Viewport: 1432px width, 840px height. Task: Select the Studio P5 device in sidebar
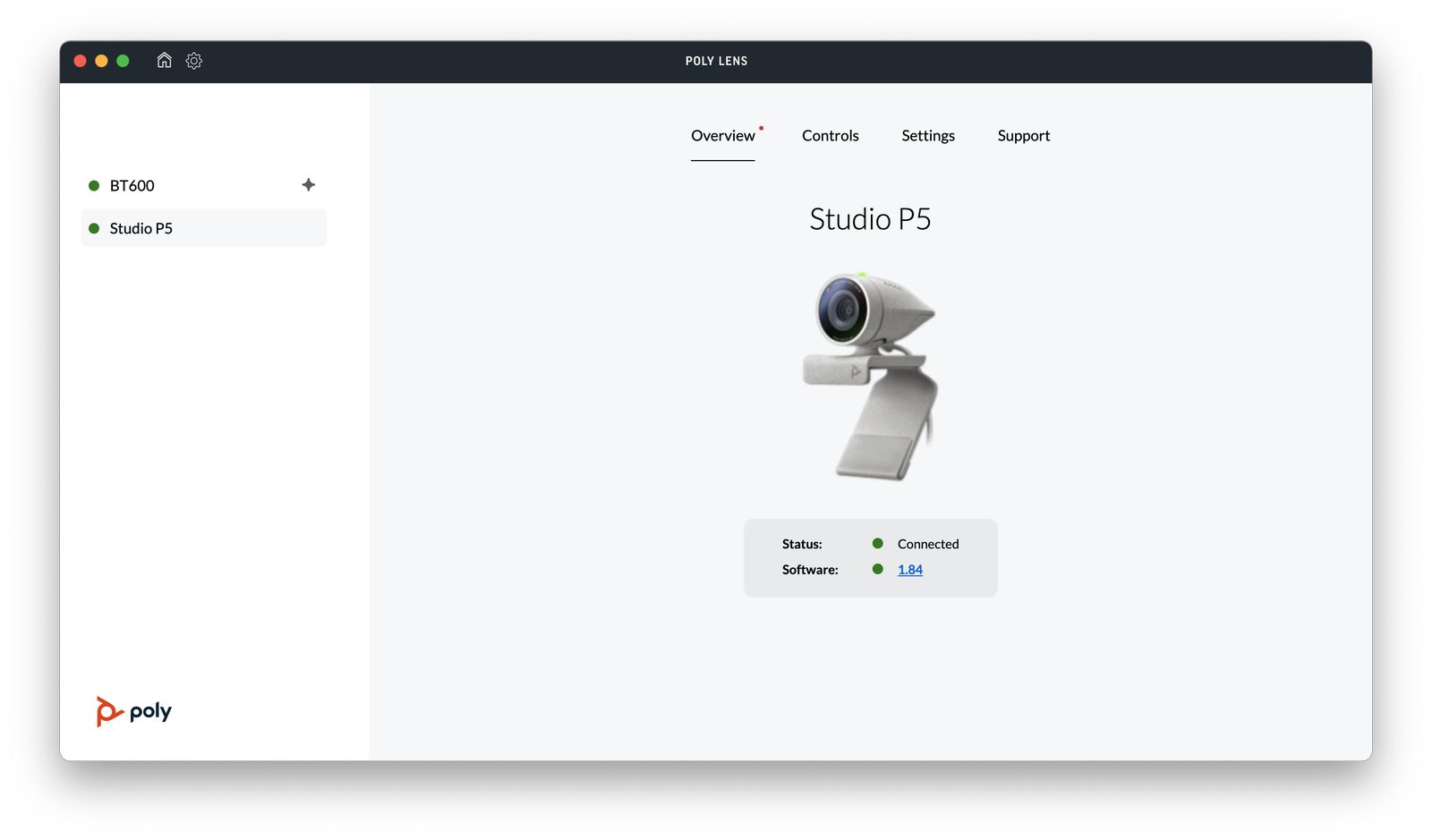(204, 228)
